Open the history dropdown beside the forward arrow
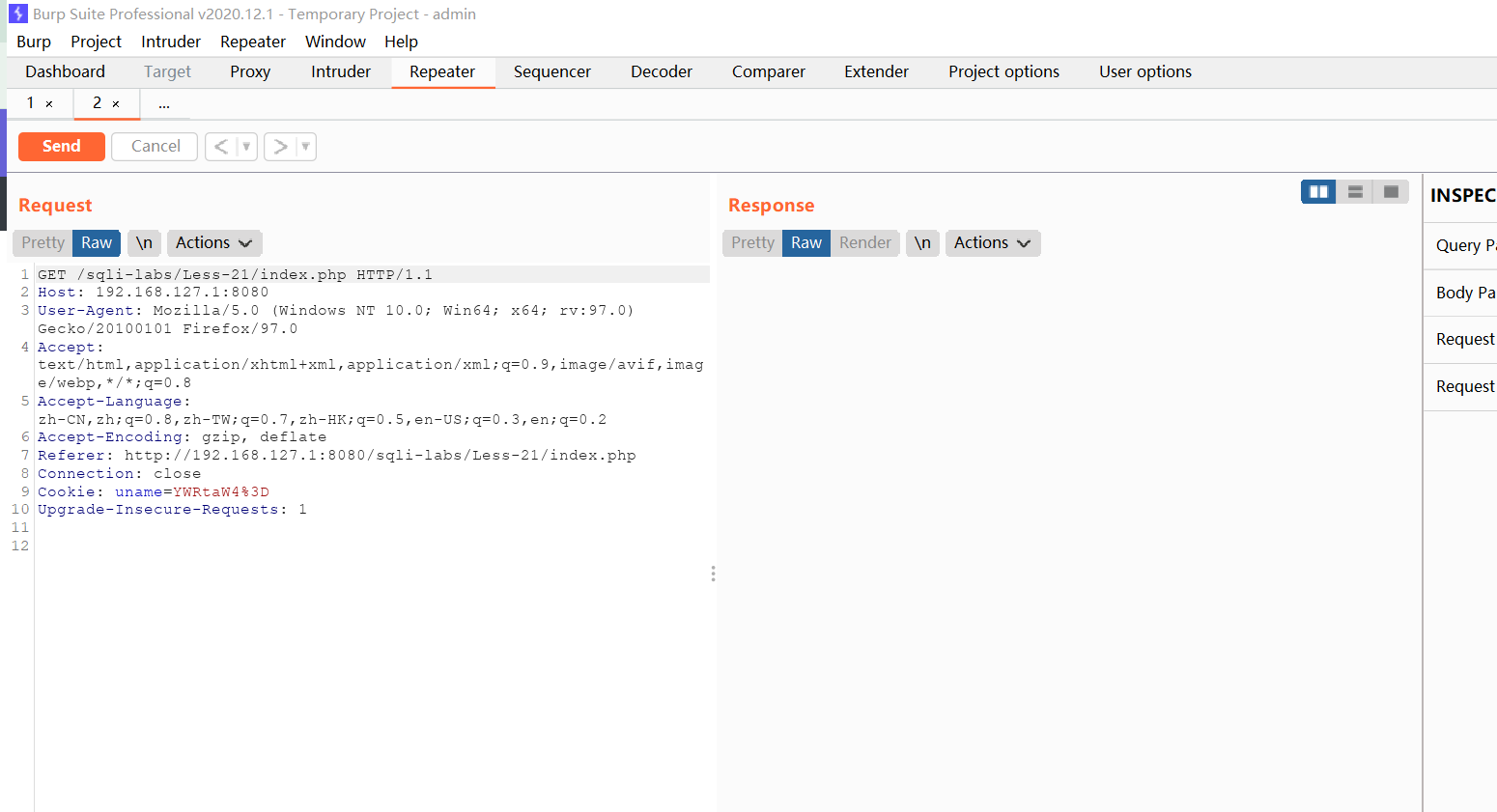This screenshot has width=1497, height=812. (305, 147)
